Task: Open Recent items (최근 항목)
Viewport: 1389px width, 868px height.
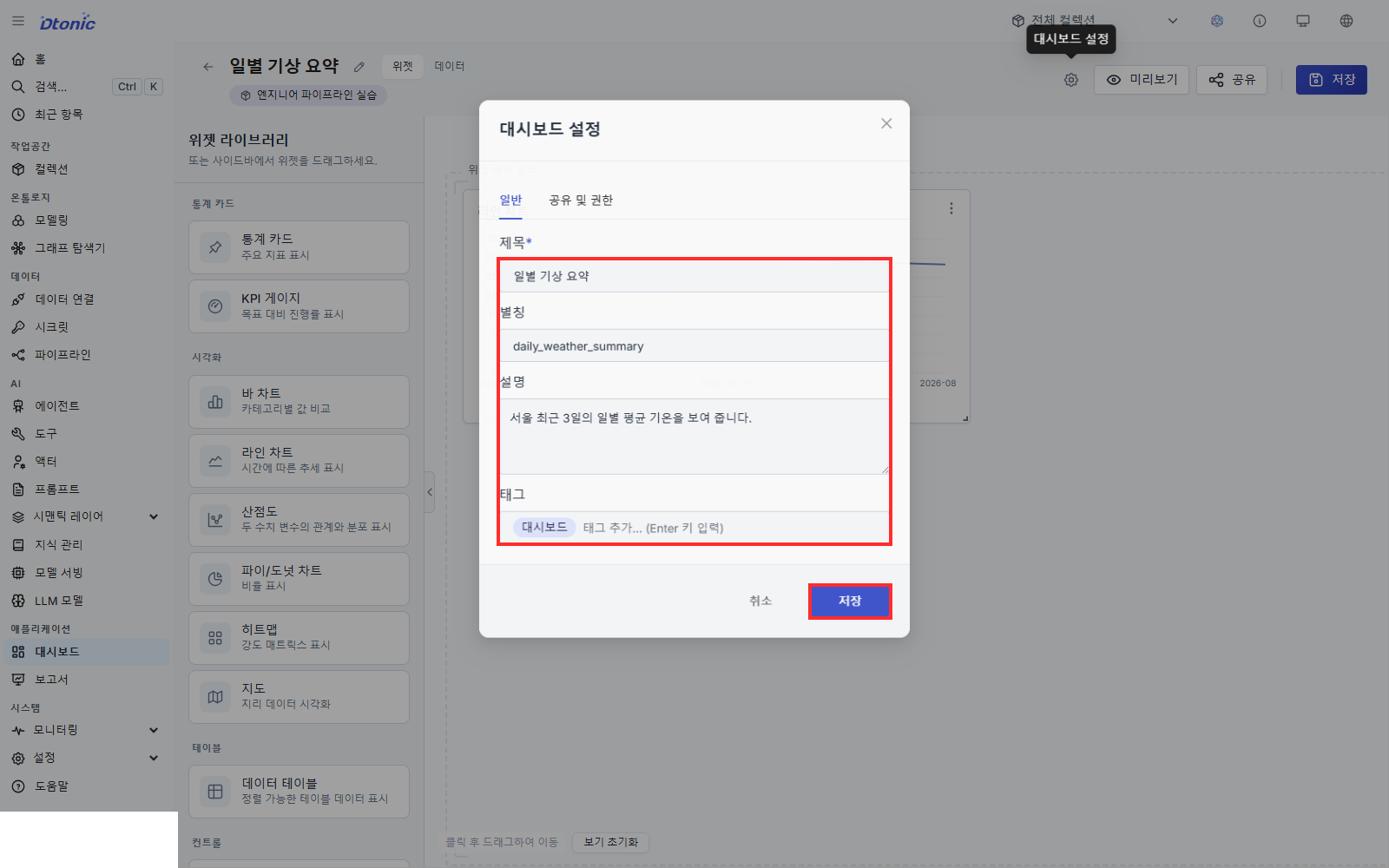Action: [87, 115]
